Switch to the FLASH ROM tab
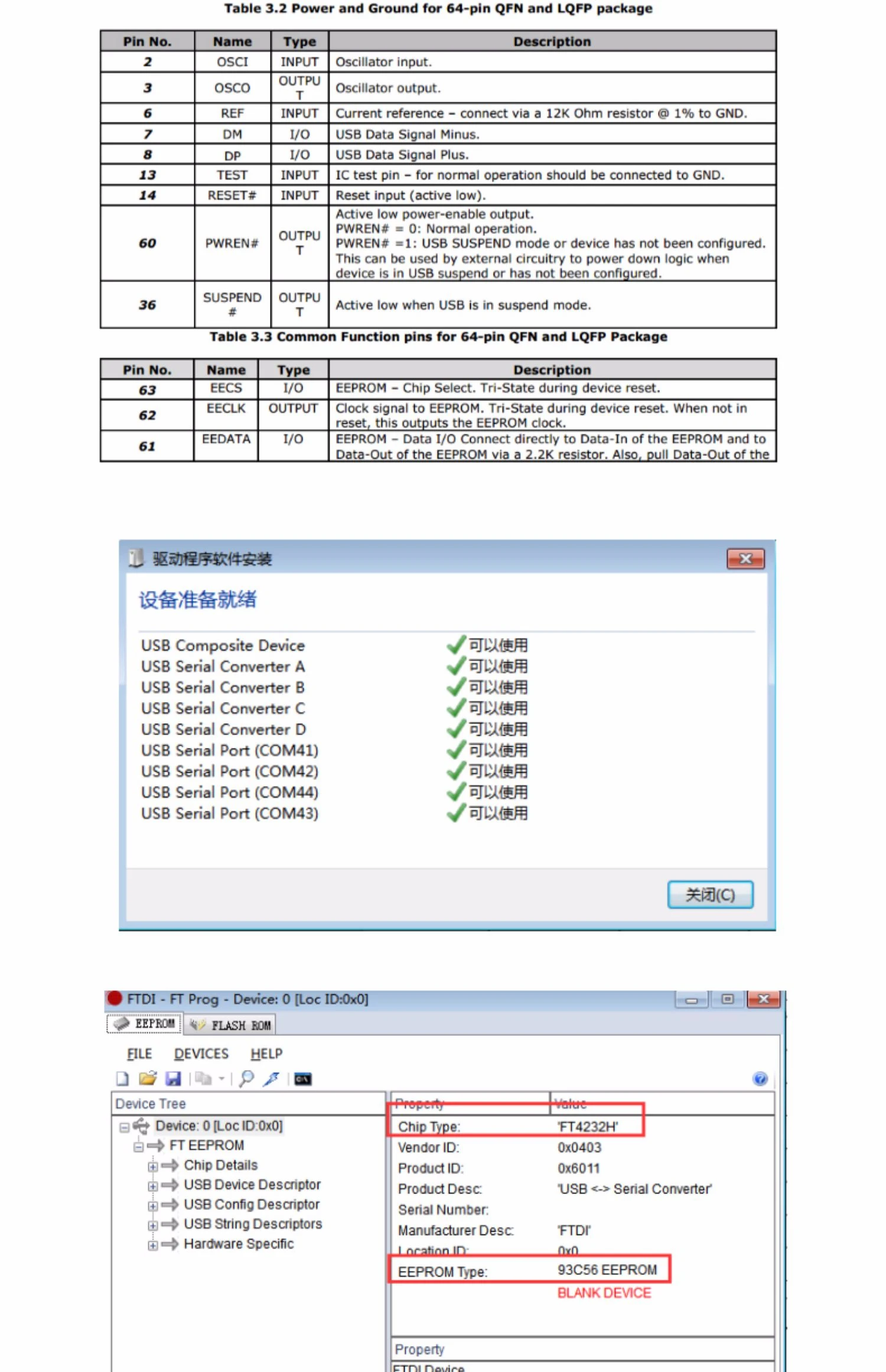 point(230,1025)
